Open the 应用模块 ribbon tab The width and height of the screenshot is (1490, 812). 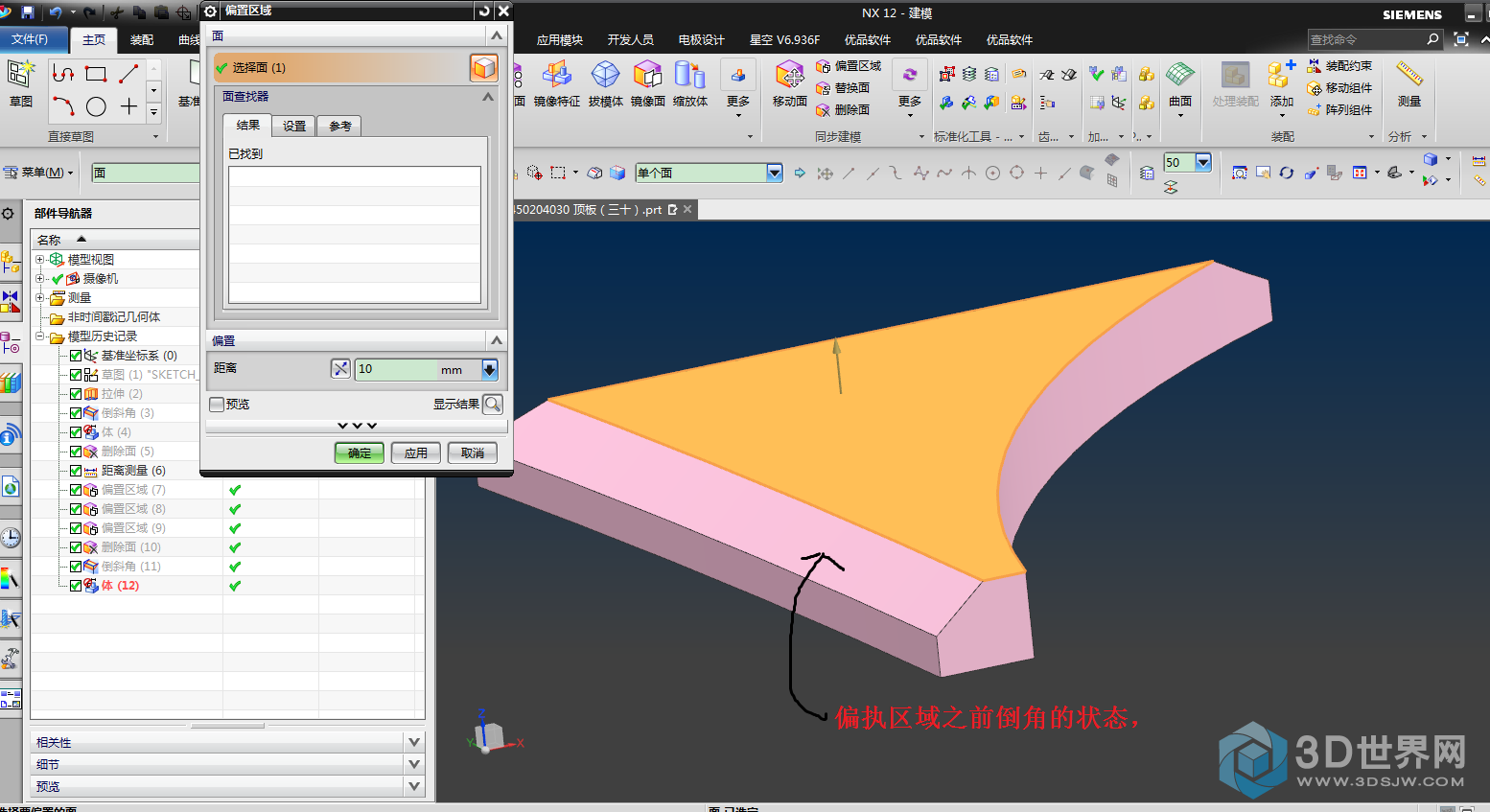[x=560, y=40]
